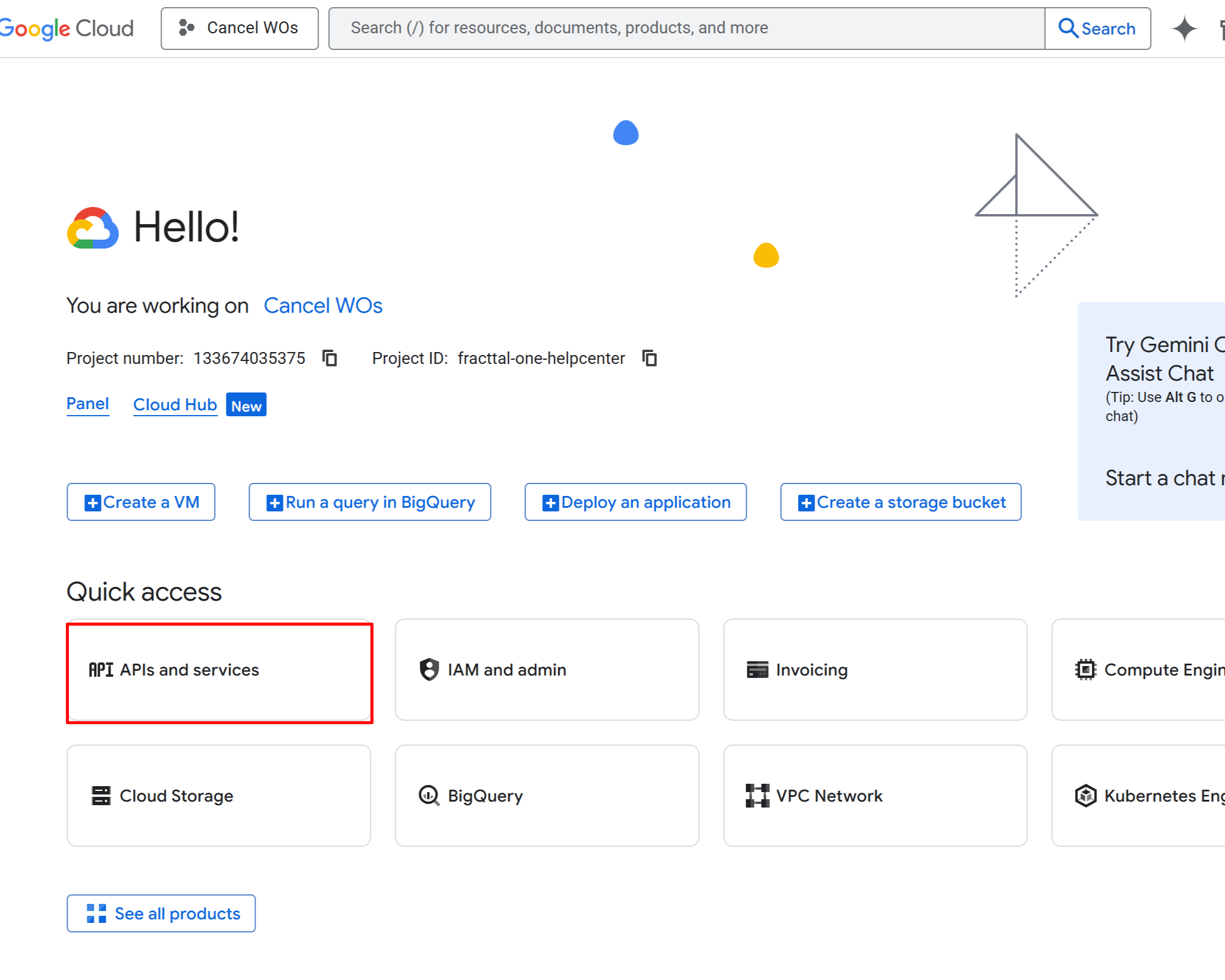Switch to the Panel tab
Viewport: 1225px width, 980px height.
click(x=87, y=404)
